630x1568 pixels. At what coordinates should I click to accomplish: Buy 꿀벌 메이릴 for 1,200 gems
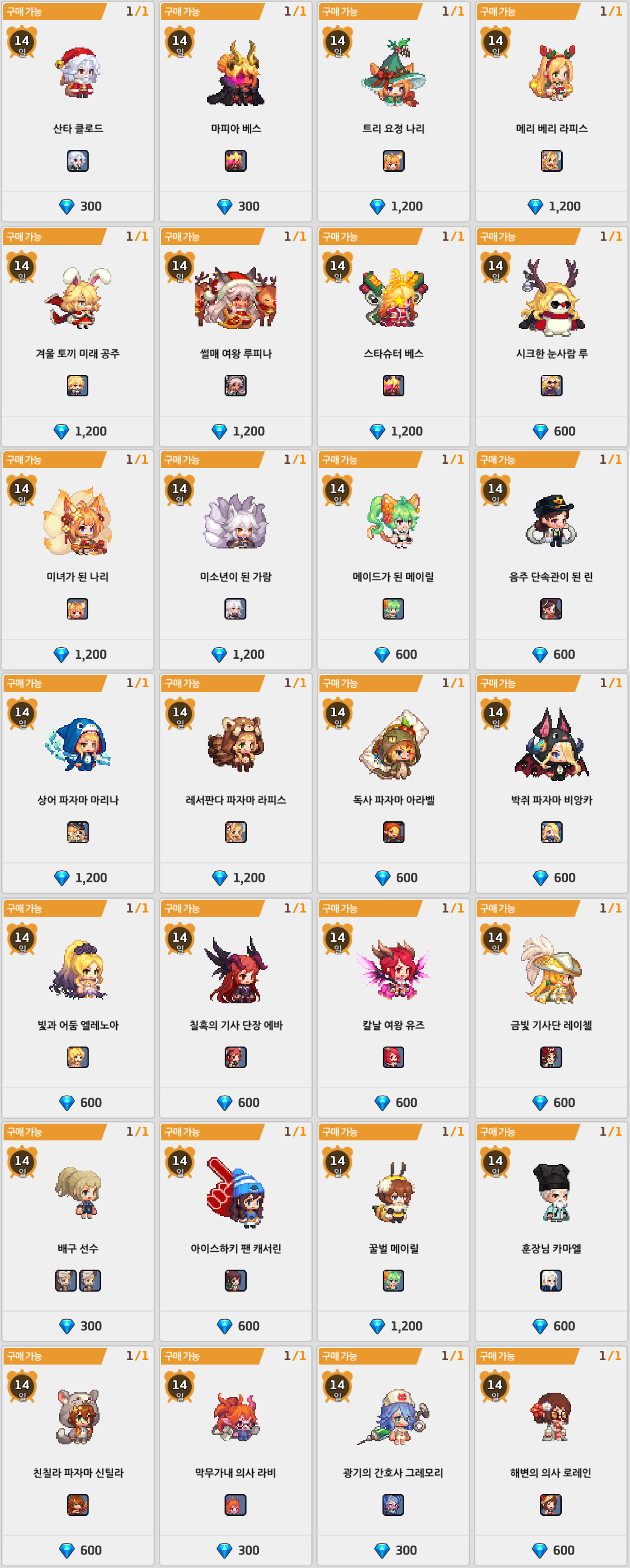coord(393,1326)
